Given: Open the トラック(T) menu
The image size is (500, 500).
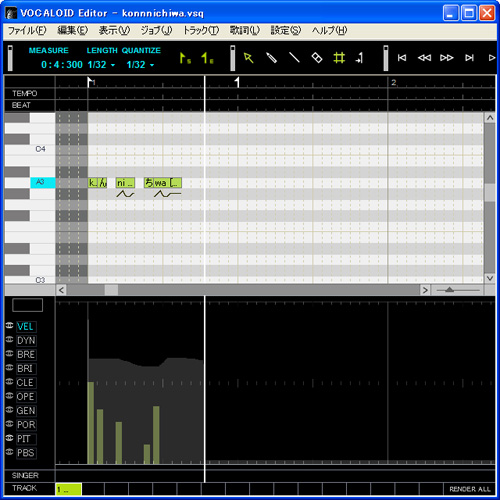Looking at the screenshot, I should pos(201,31).
